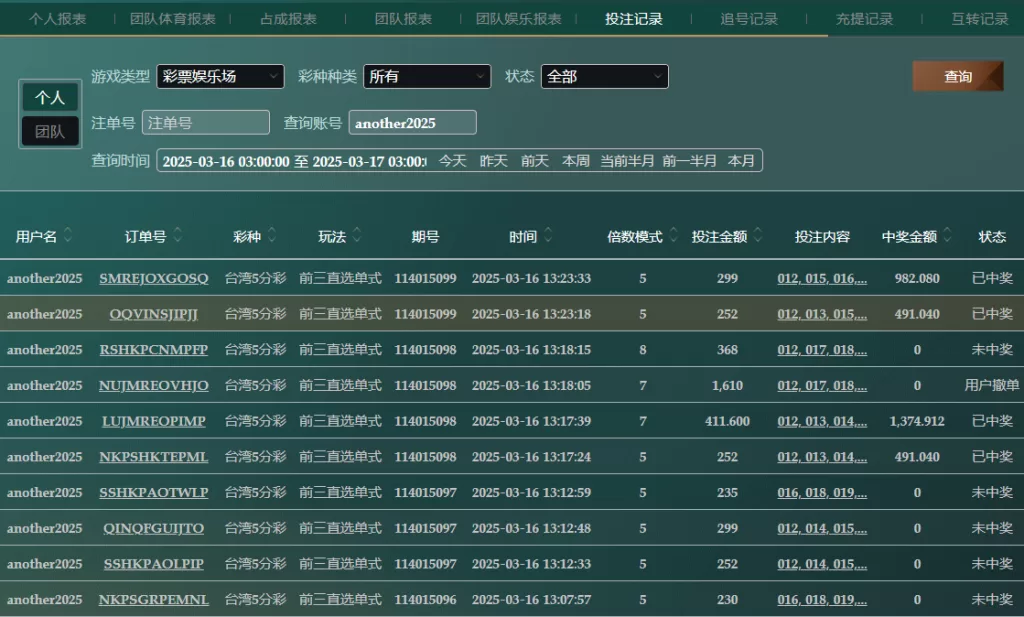Open order link NKPSGRPEMNL
Screen dimensions: 1024x617
[x=153, y=599]
